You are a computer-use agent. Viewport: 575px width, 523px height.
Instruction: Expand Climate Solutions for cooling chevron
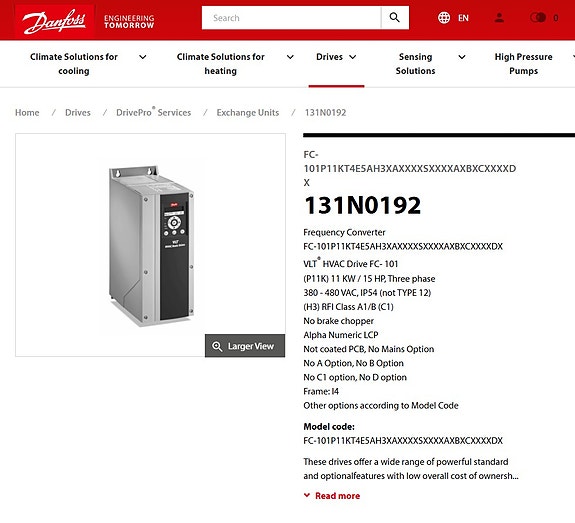pos(143,57)
